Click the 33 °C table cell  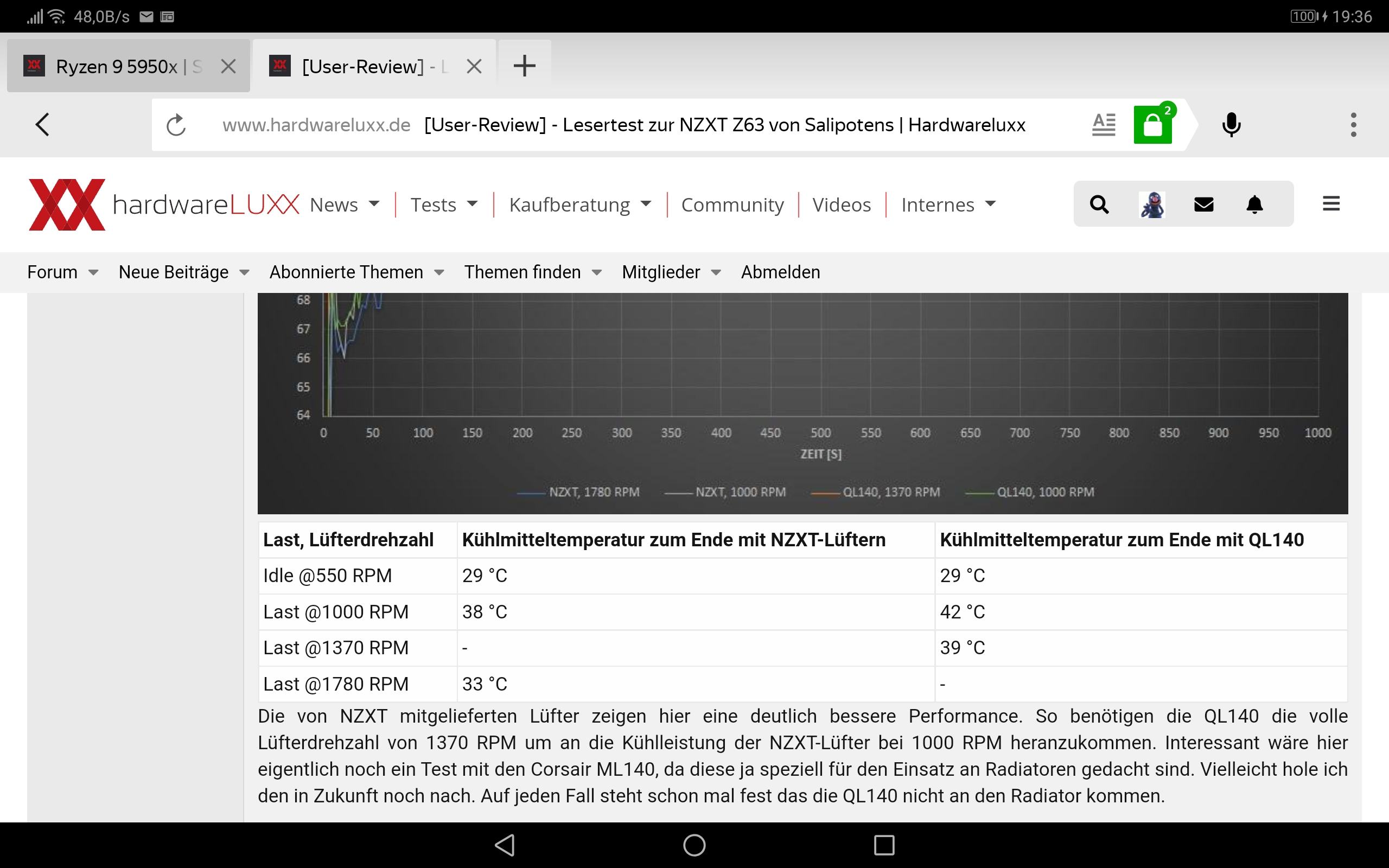tap(696, 684)
